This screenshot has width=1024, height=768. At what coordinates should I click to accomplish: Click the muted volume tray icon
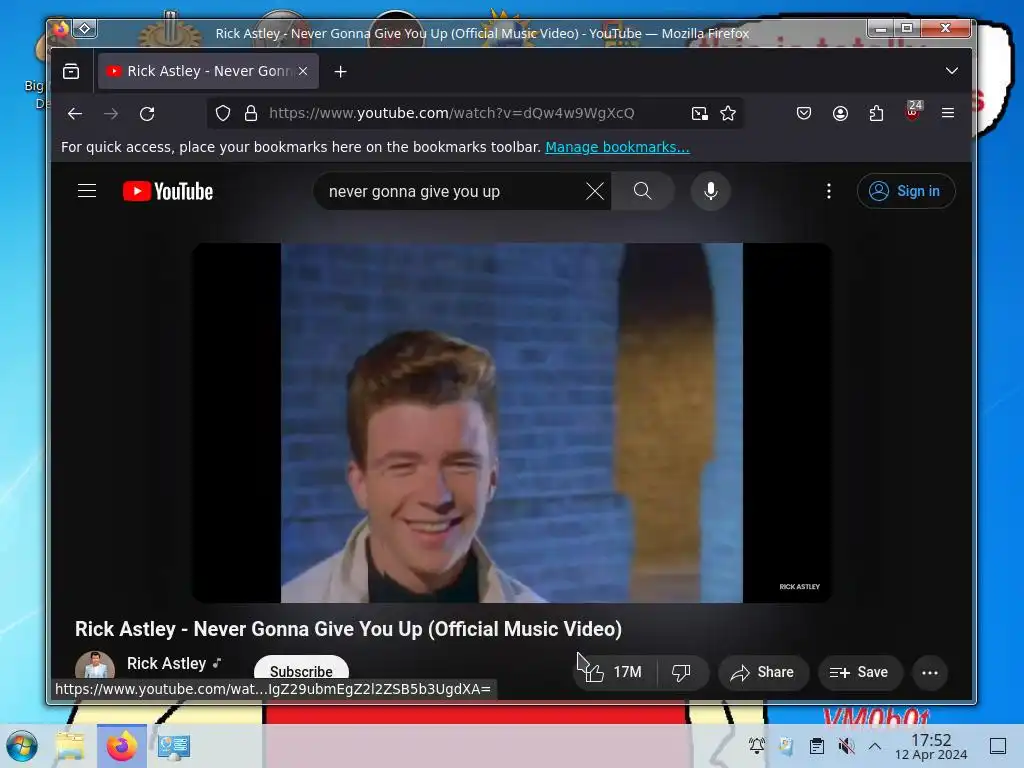click(846, 746)
